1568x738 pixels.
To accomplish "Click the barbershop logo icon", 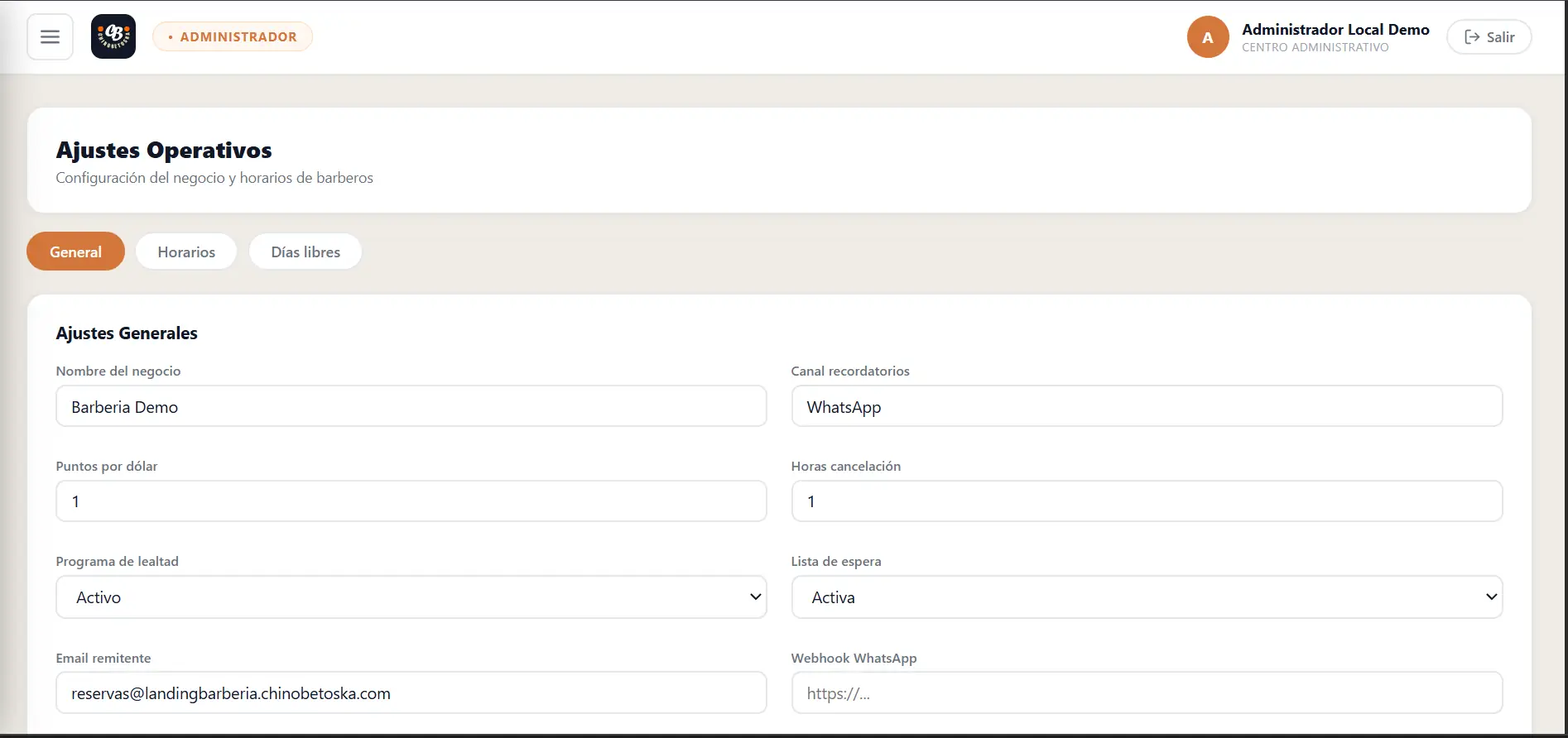I will (x=113, y=37).
